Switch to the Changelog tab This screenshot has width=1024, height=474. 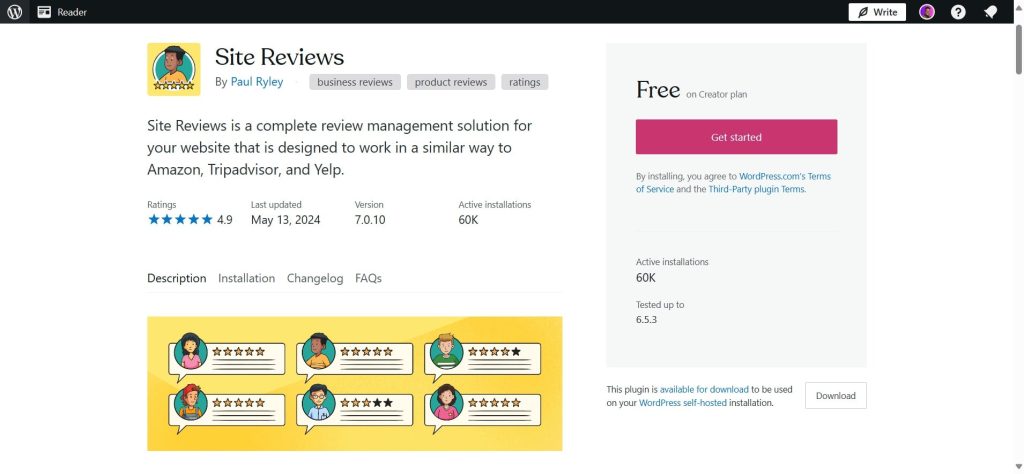tap(315, 278)
